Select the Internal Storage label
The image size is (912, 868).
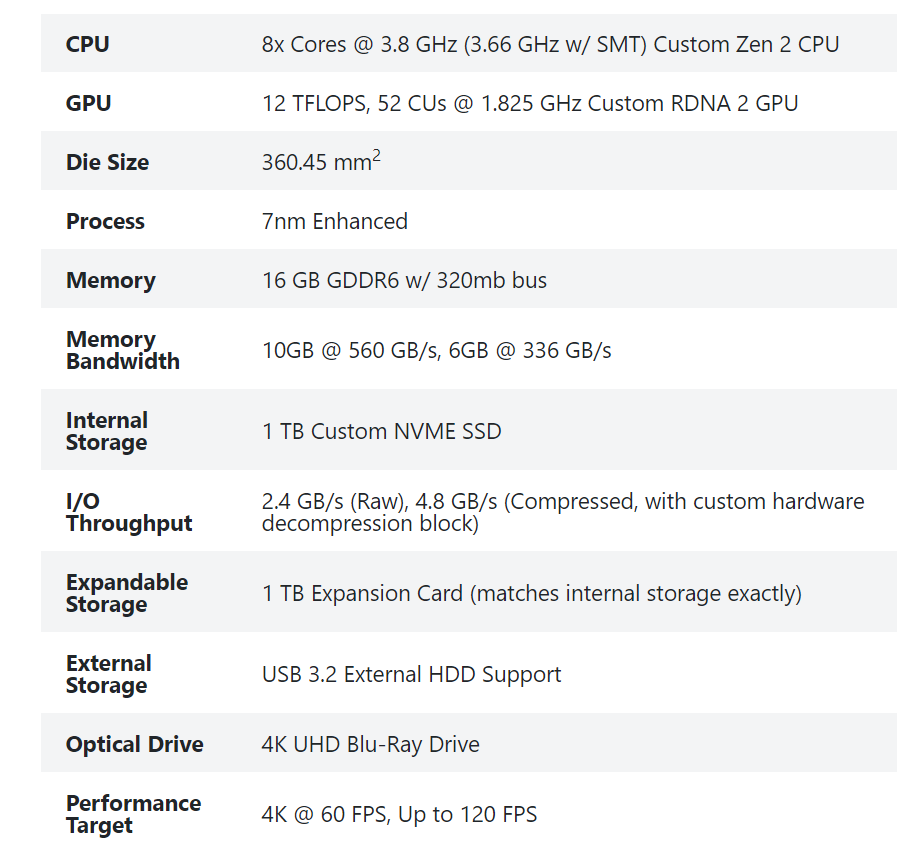click(107, 431)
